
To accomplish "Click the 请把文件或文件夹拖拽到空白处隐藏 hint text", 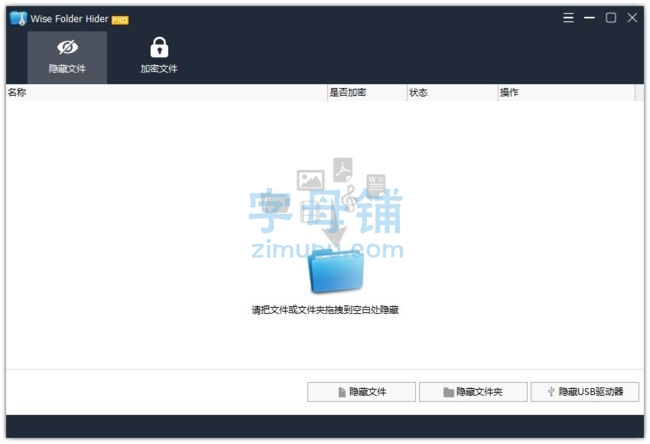I will coord(325,310).
